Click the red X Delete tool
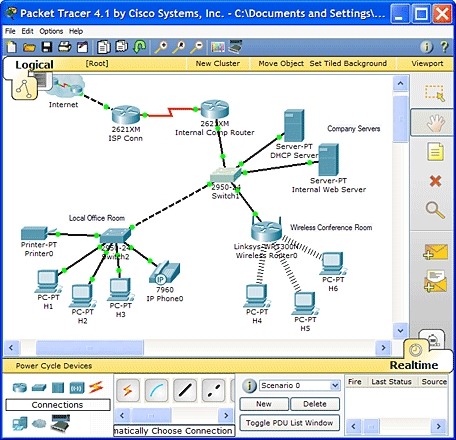 tap(435, 181)
